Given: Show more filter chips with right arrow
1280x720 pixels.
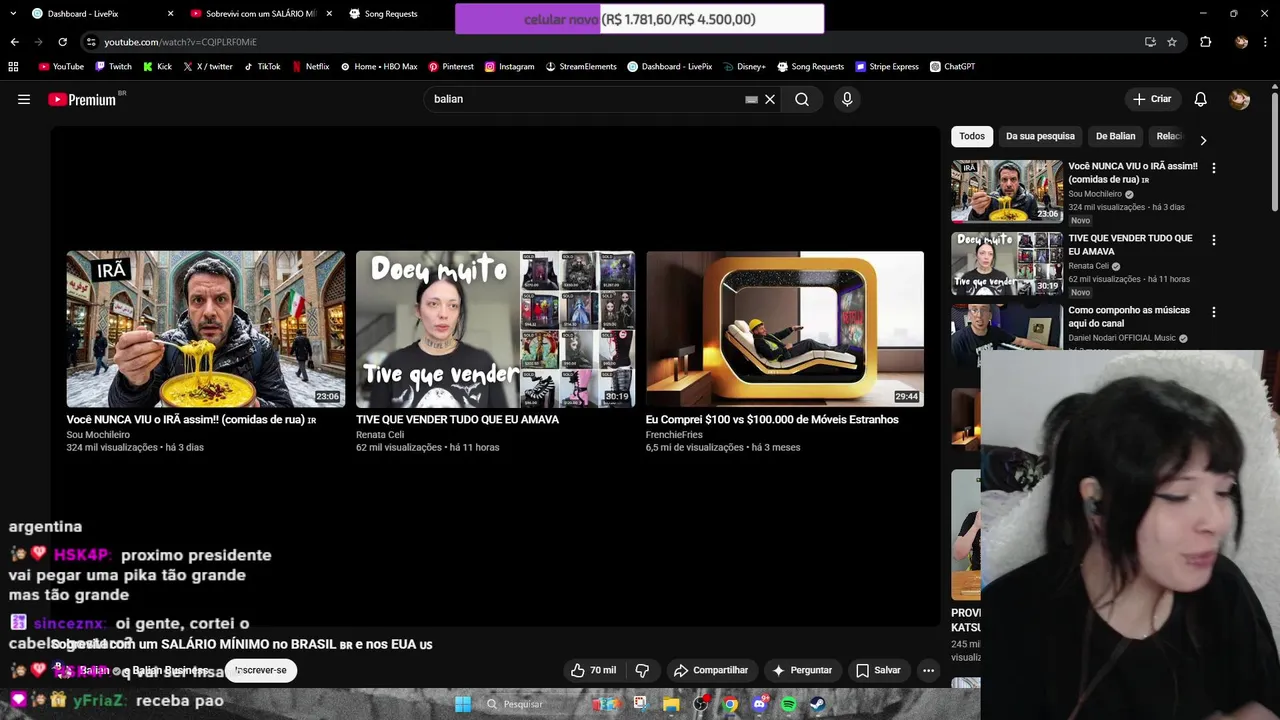Looking at the screenshot, I should tap(1203, 140).
